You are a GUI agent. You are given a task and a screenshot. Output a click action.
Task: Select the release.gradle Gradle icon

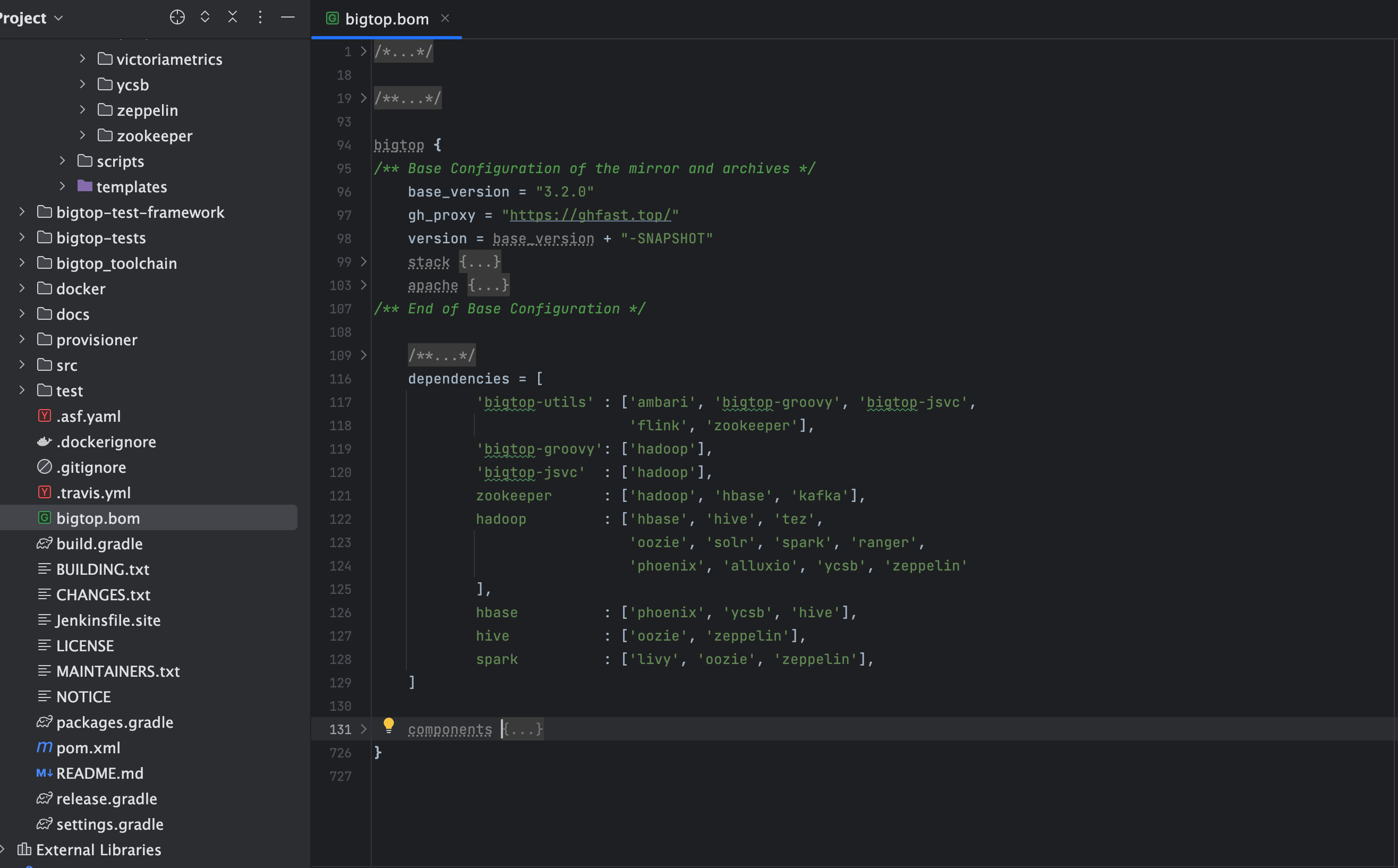pyautogui.click(x=44, y=798)
